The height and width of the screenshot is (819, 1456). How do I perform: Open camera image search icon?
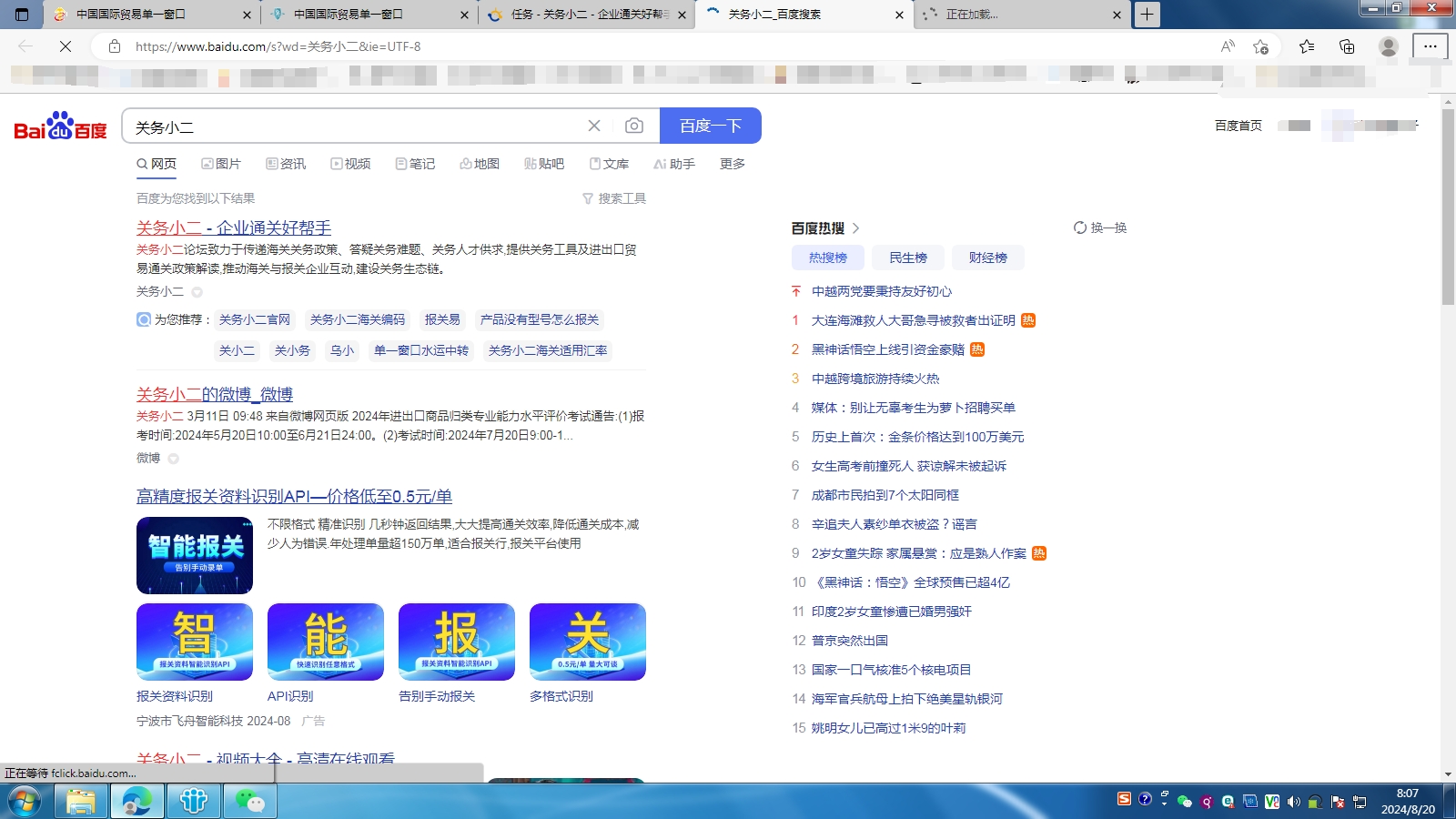point(634,126)
